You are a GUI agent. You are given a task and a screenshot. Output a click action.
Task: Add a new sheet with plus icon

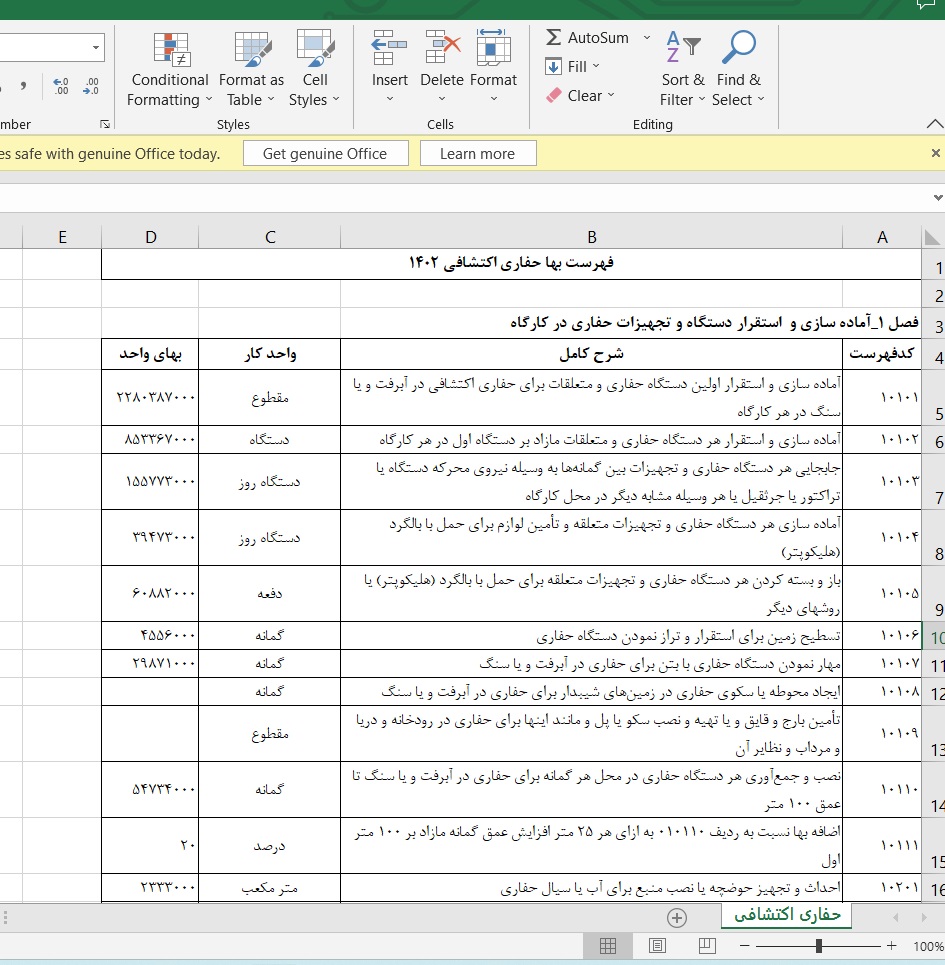pos(677,918)
